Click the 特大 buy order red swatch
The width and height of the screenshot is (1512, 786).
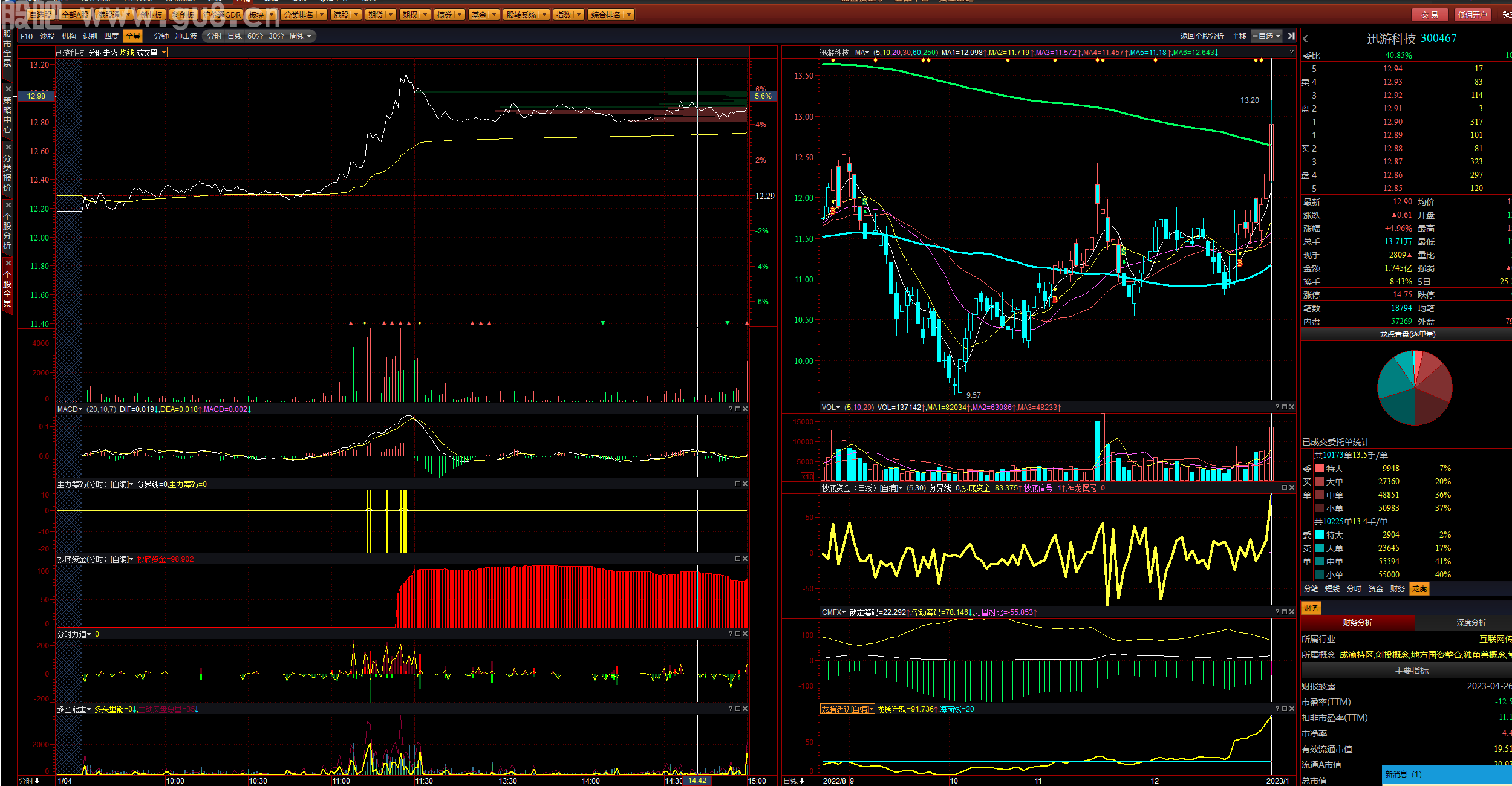(1320, 469)
